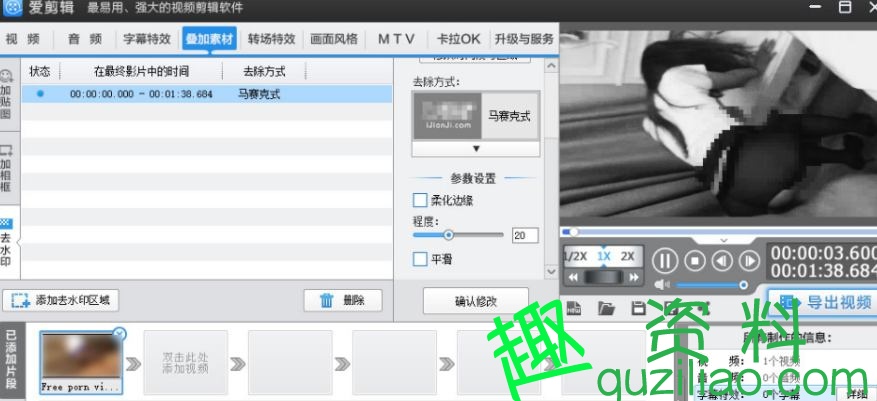Click the 双击此处添加视频 placeholder slot

pos(186,362)
